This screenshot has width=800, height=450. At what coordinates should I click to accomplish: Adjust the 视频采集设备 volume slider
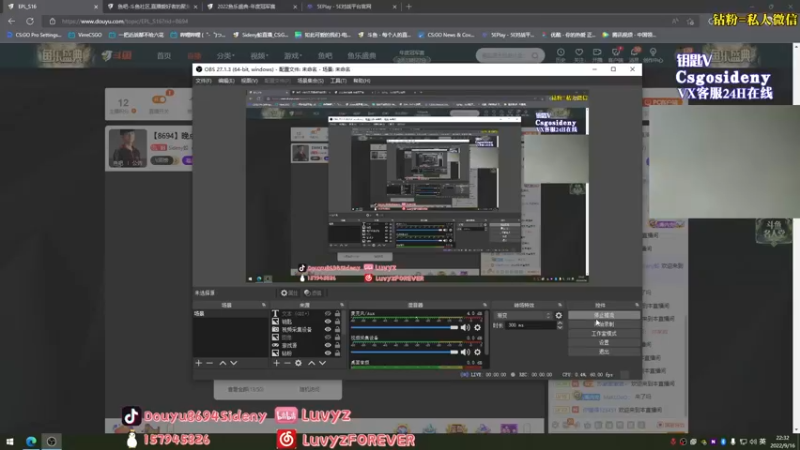point(405,352)
